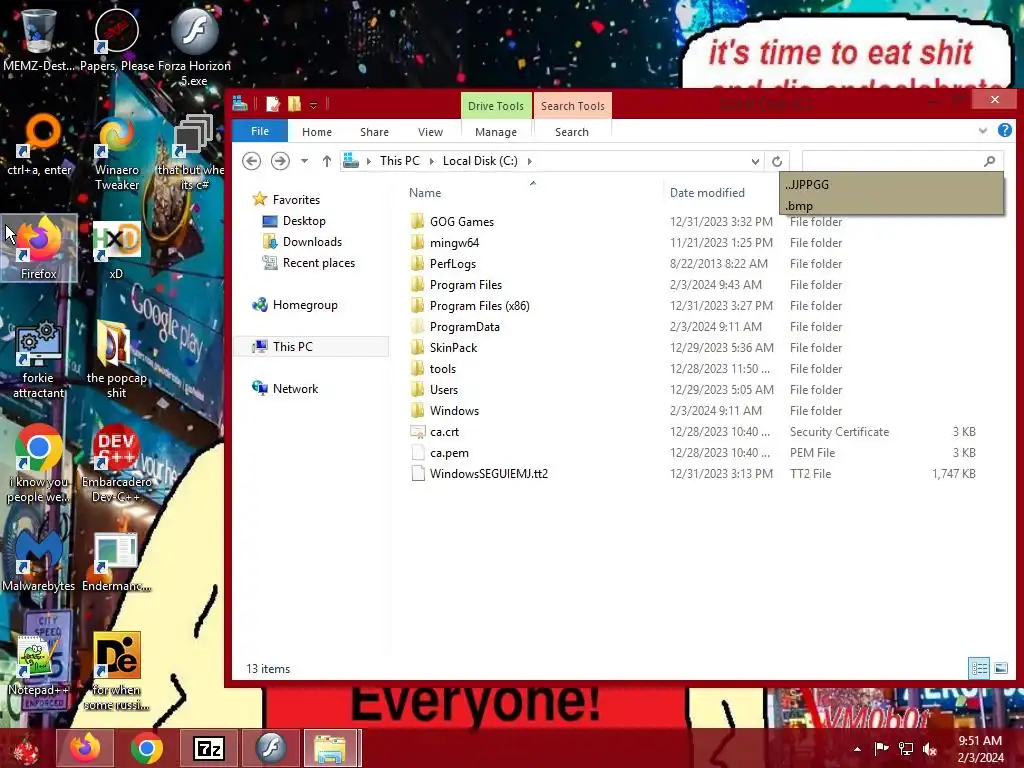Click the 7-Zip taskbar icon
This screenshot has width=1024, height=768.
pos(208,748)
